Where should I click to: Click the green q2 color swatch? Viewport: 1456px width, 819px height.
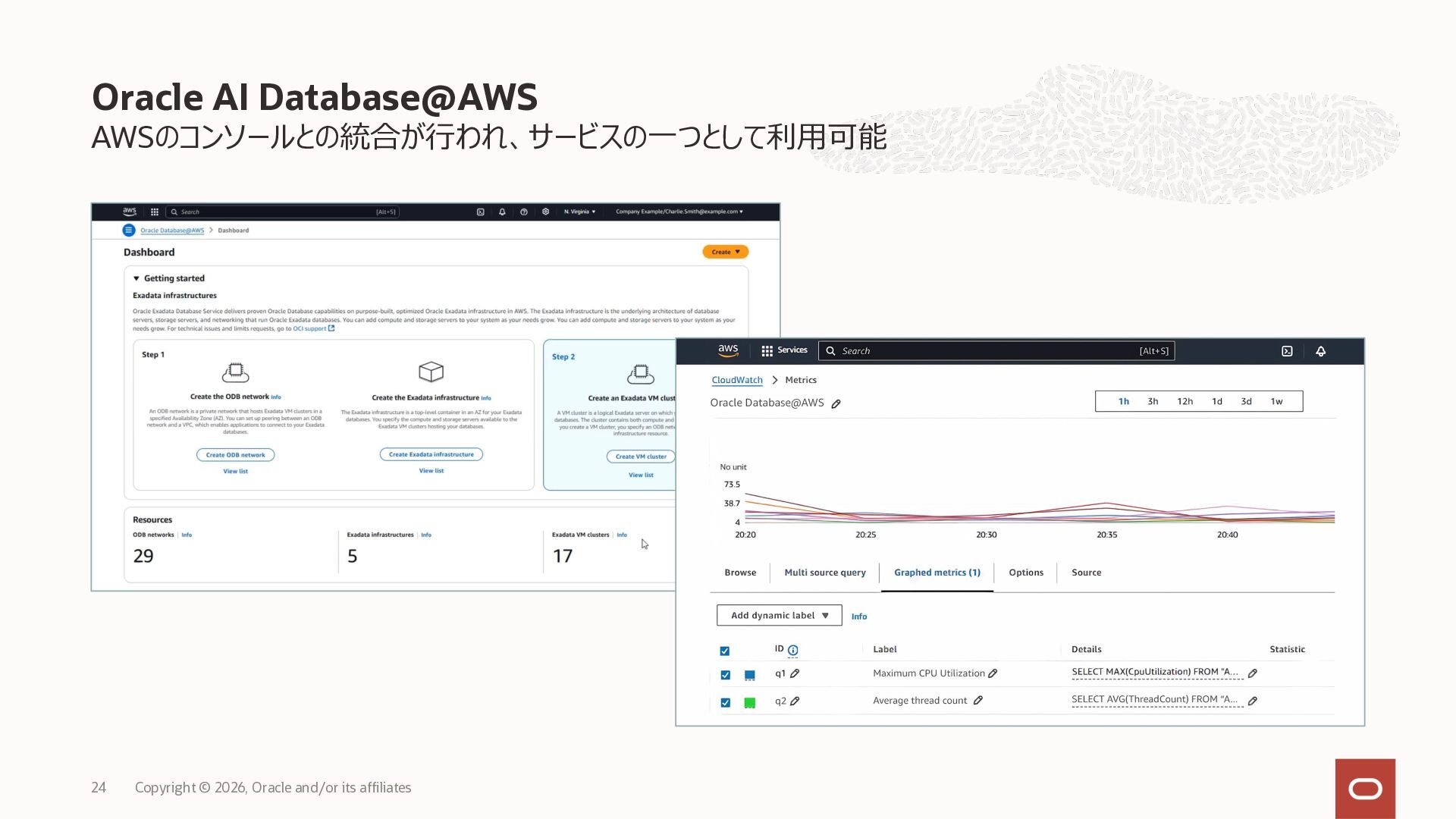pos(749,702)
